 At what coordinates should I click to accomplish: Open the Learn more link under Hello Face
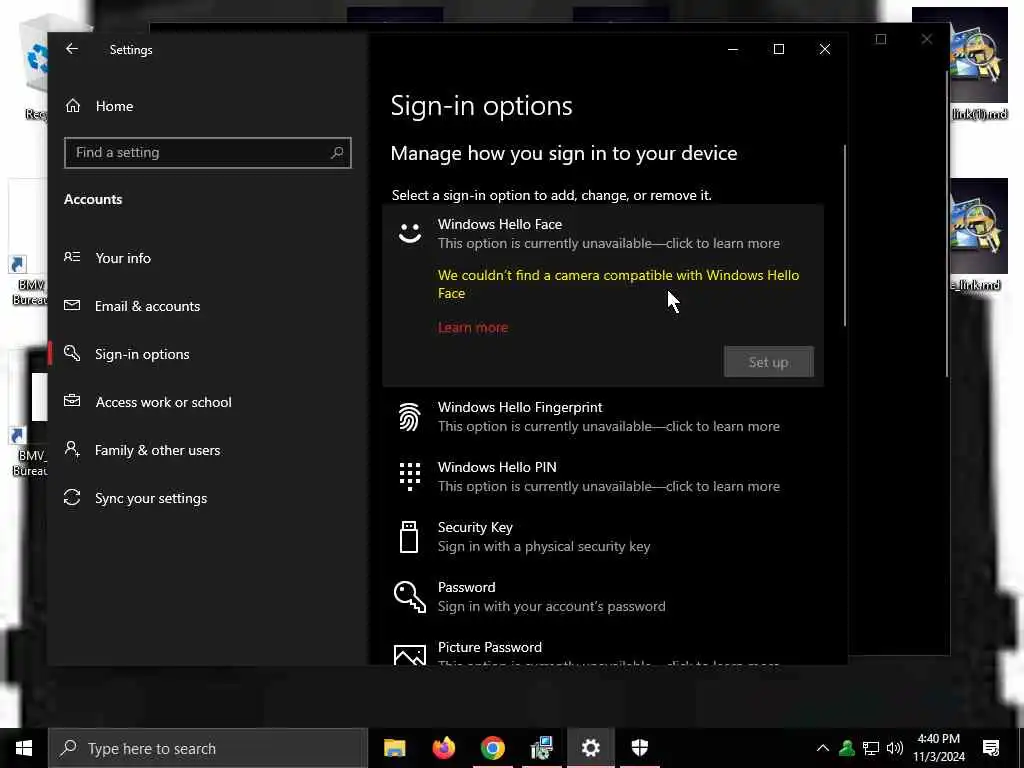[x=473, y=327]
